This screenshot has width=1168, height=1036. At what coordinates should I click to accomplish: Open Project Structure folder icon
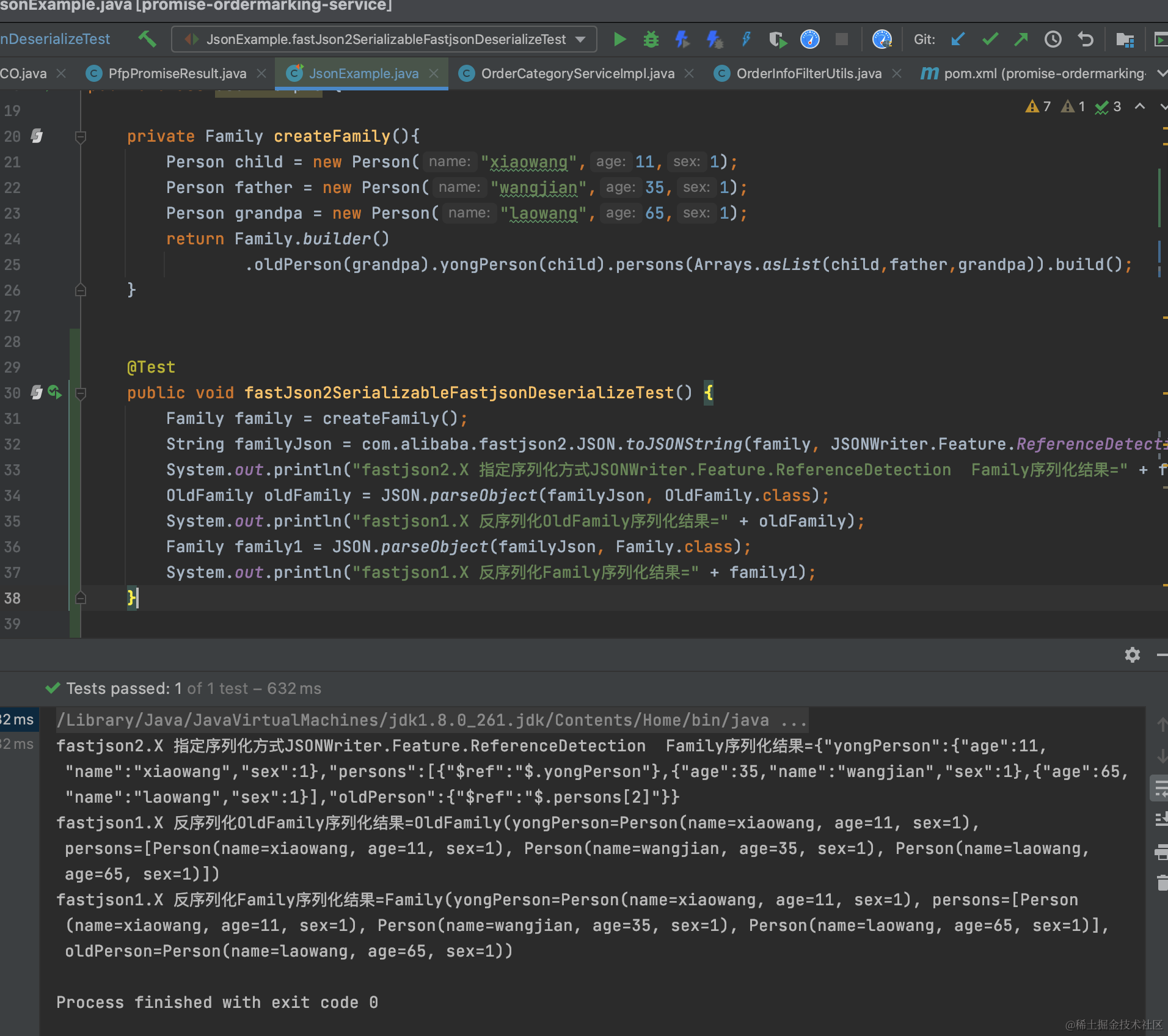tap(1125, 40)
